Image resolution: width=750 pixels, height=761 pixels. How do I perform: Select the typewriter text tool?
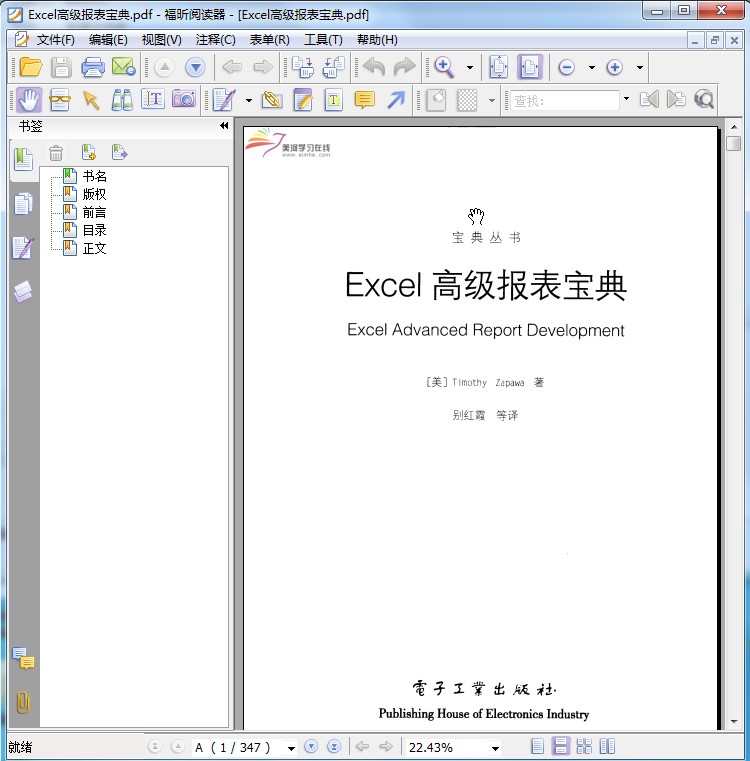click(x=333, y=100)
